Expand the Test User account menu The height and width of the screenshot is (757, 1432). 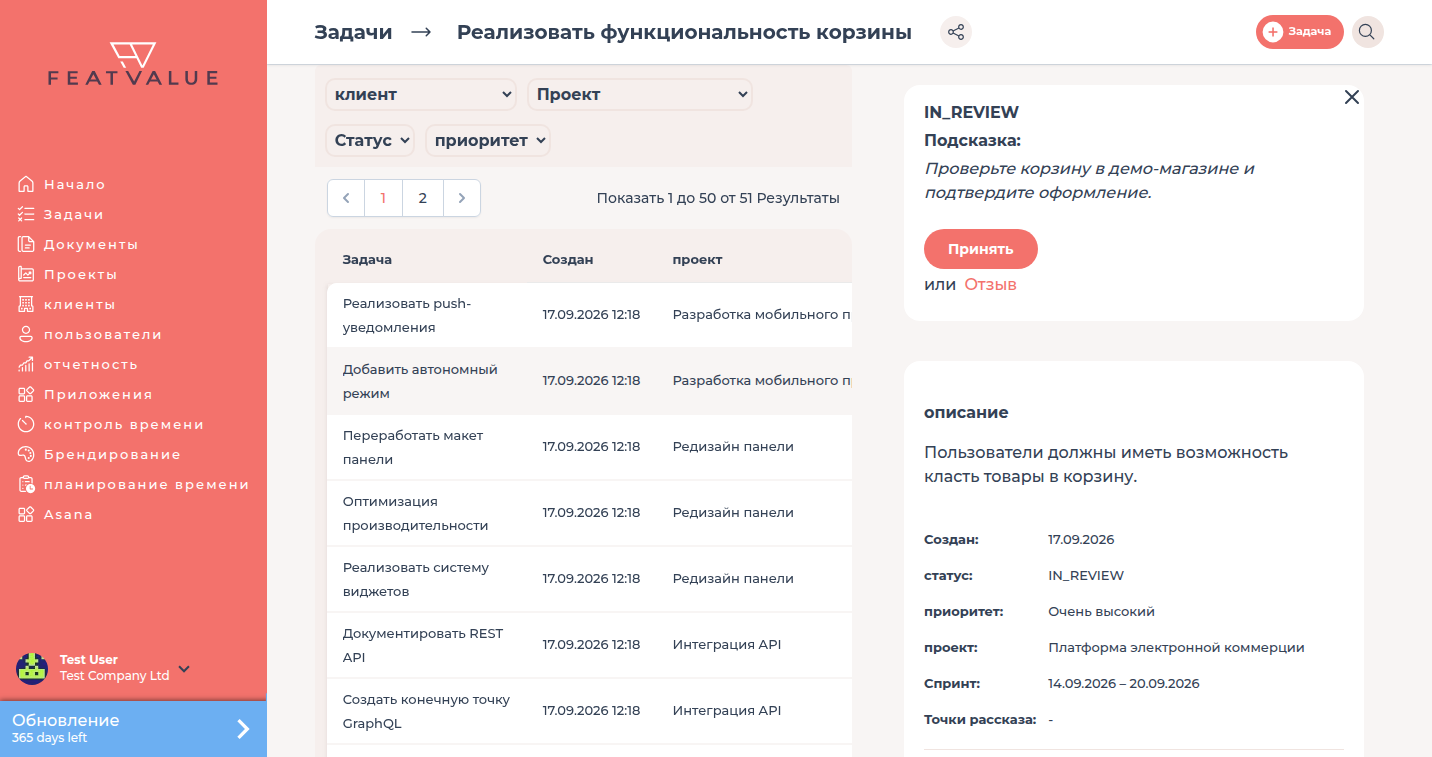click(x=184, y=669)
